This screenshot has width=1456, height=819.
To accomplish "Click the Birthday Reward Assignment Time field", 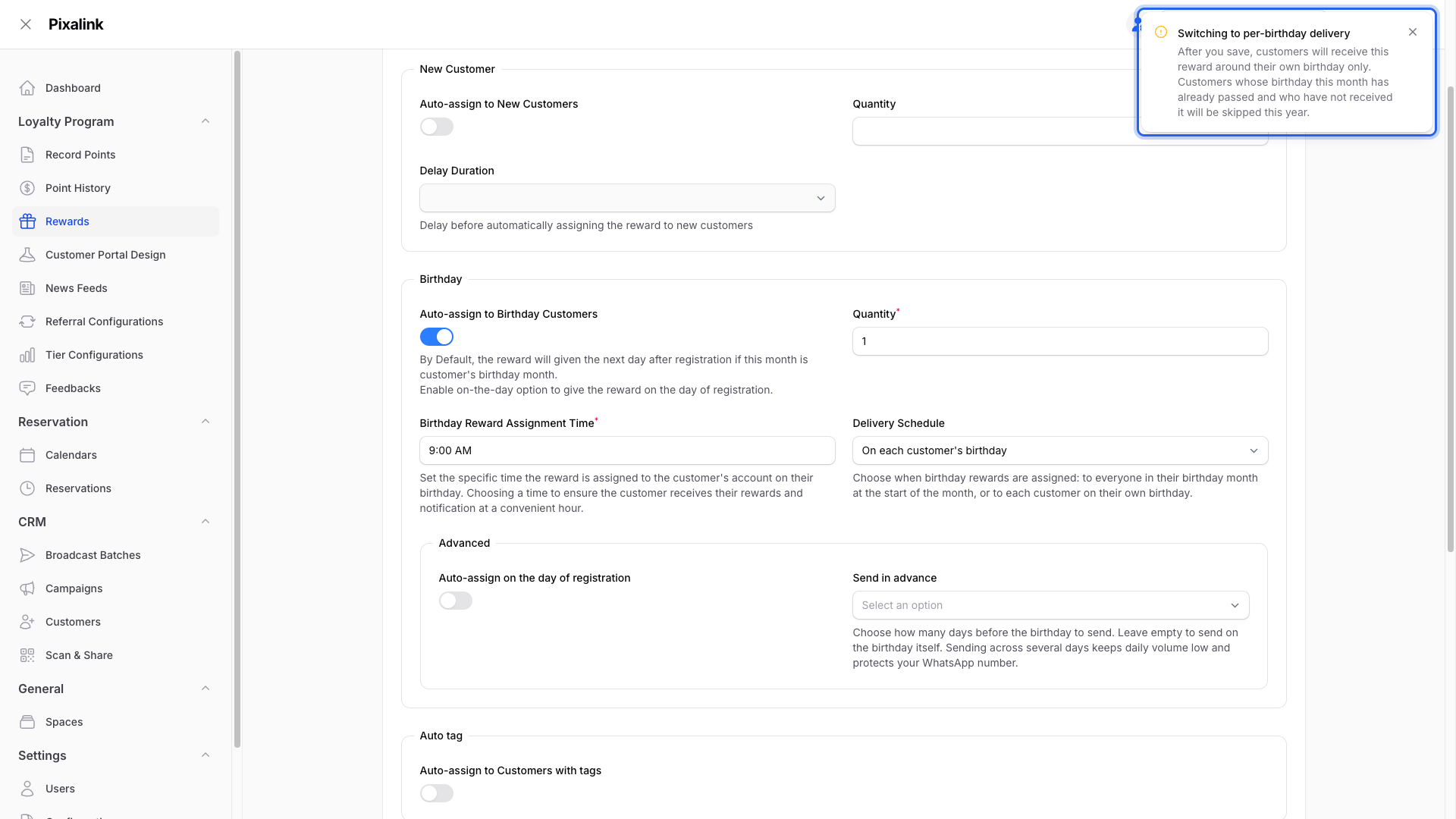I will [627, 450].
